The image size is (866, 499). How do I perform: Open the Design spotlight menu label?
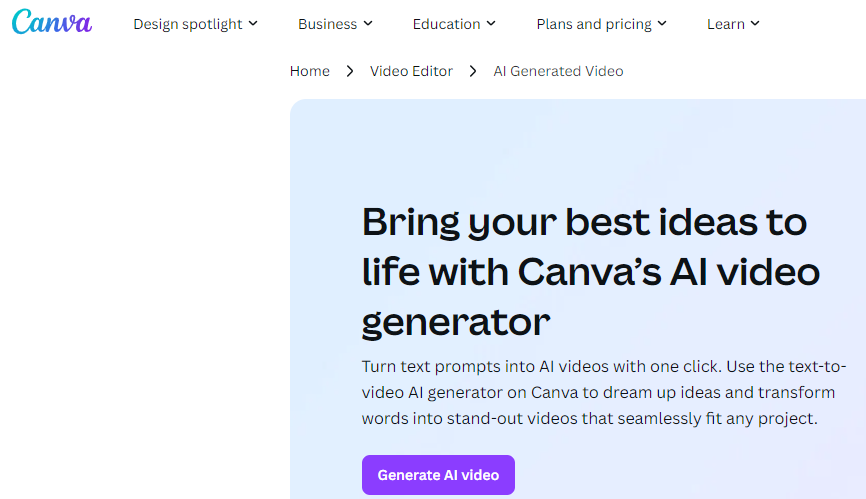[x=187, y=24]
